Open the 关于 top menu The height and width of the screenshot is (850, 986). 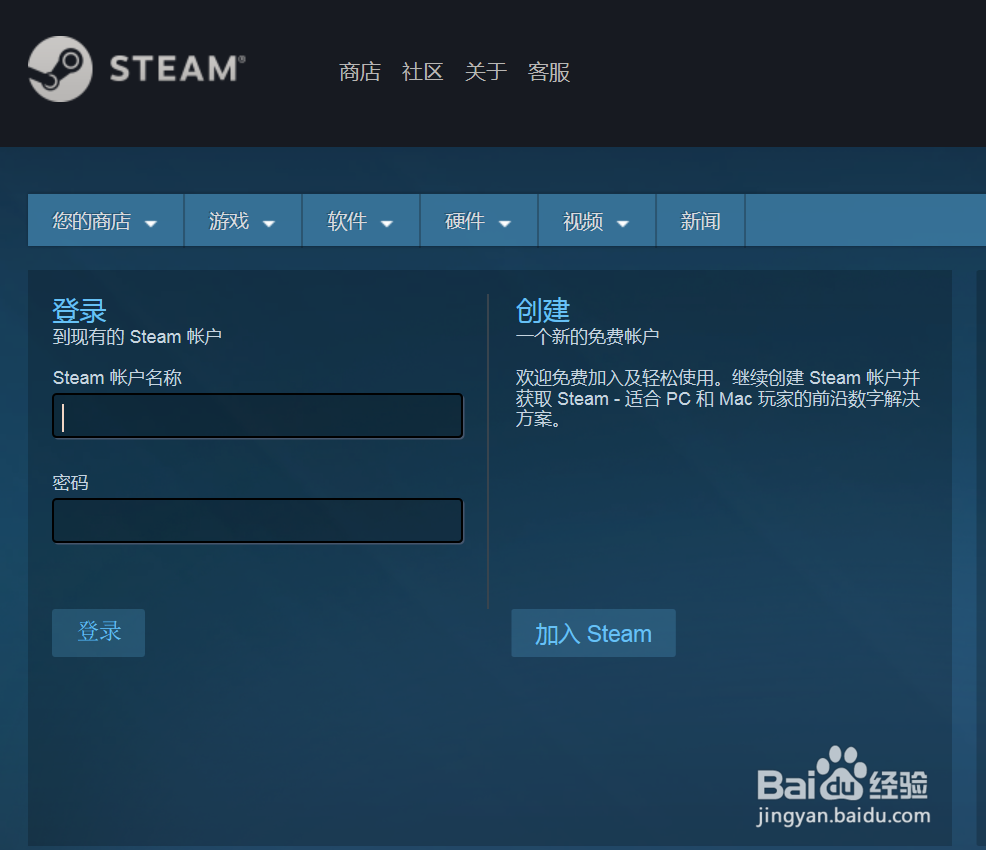point(485,72)
